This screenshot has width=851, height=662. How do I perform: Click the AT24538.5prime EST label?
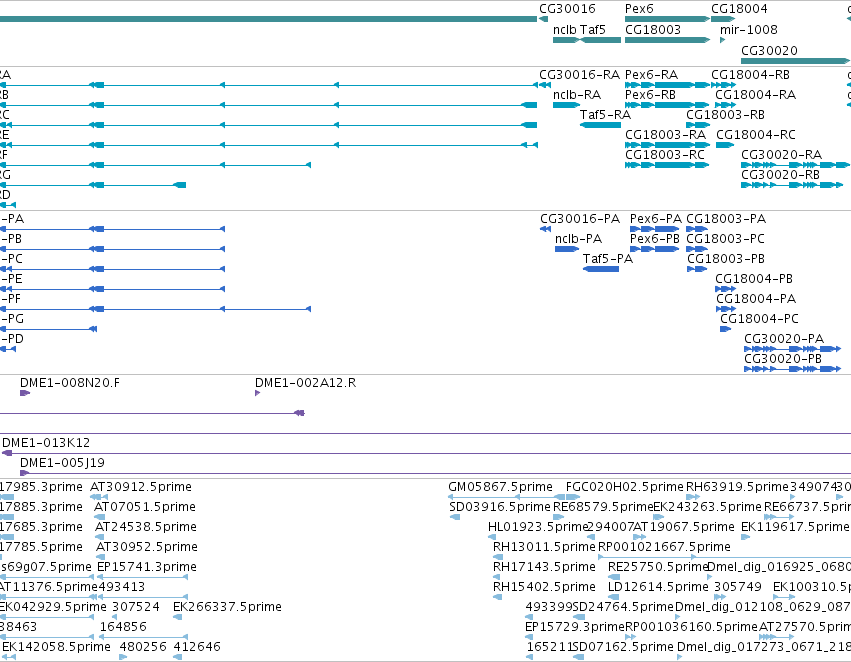tap(146, 527)
